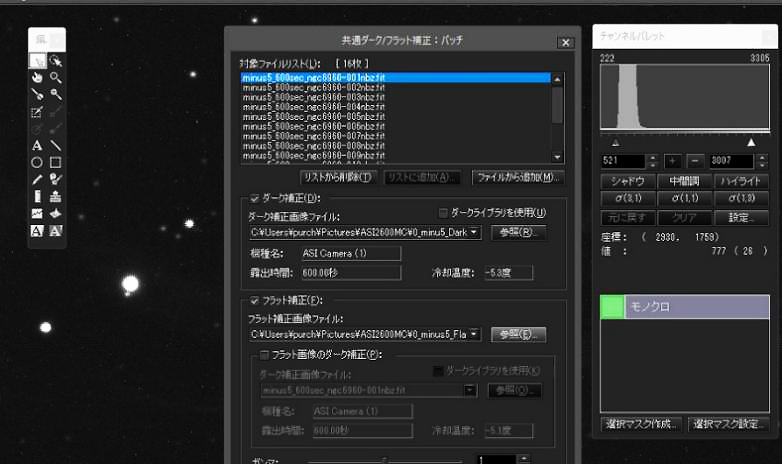Click the highlight level 3007 stepper

pos(762,161)
